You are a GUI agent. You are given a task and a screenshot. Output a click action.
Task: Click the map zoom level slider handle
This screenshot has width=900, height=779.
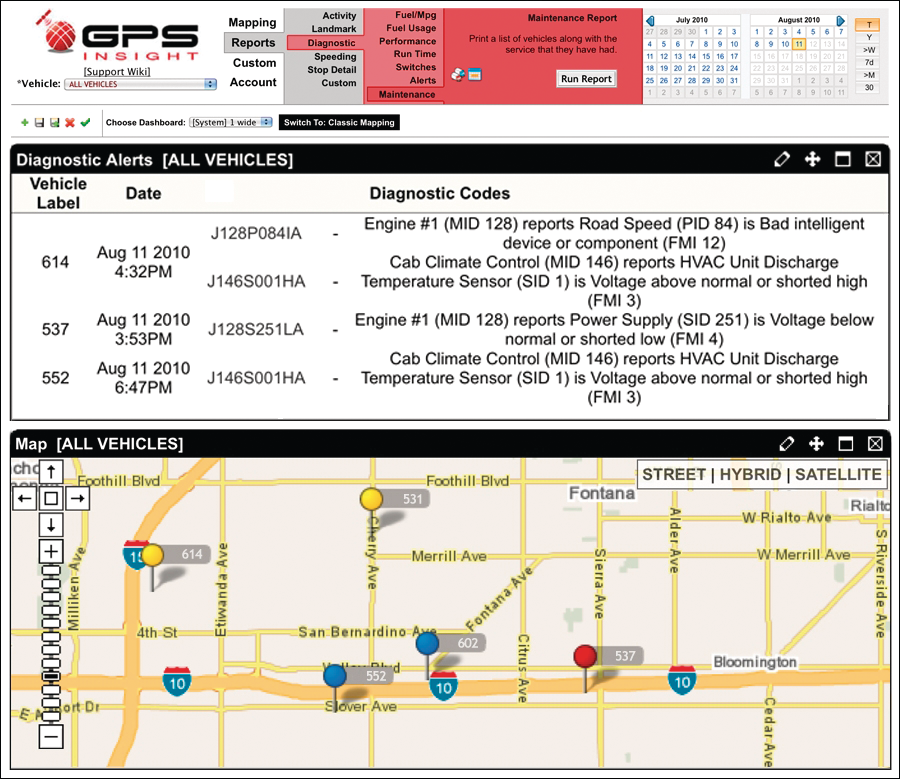[x=52, y=677]
